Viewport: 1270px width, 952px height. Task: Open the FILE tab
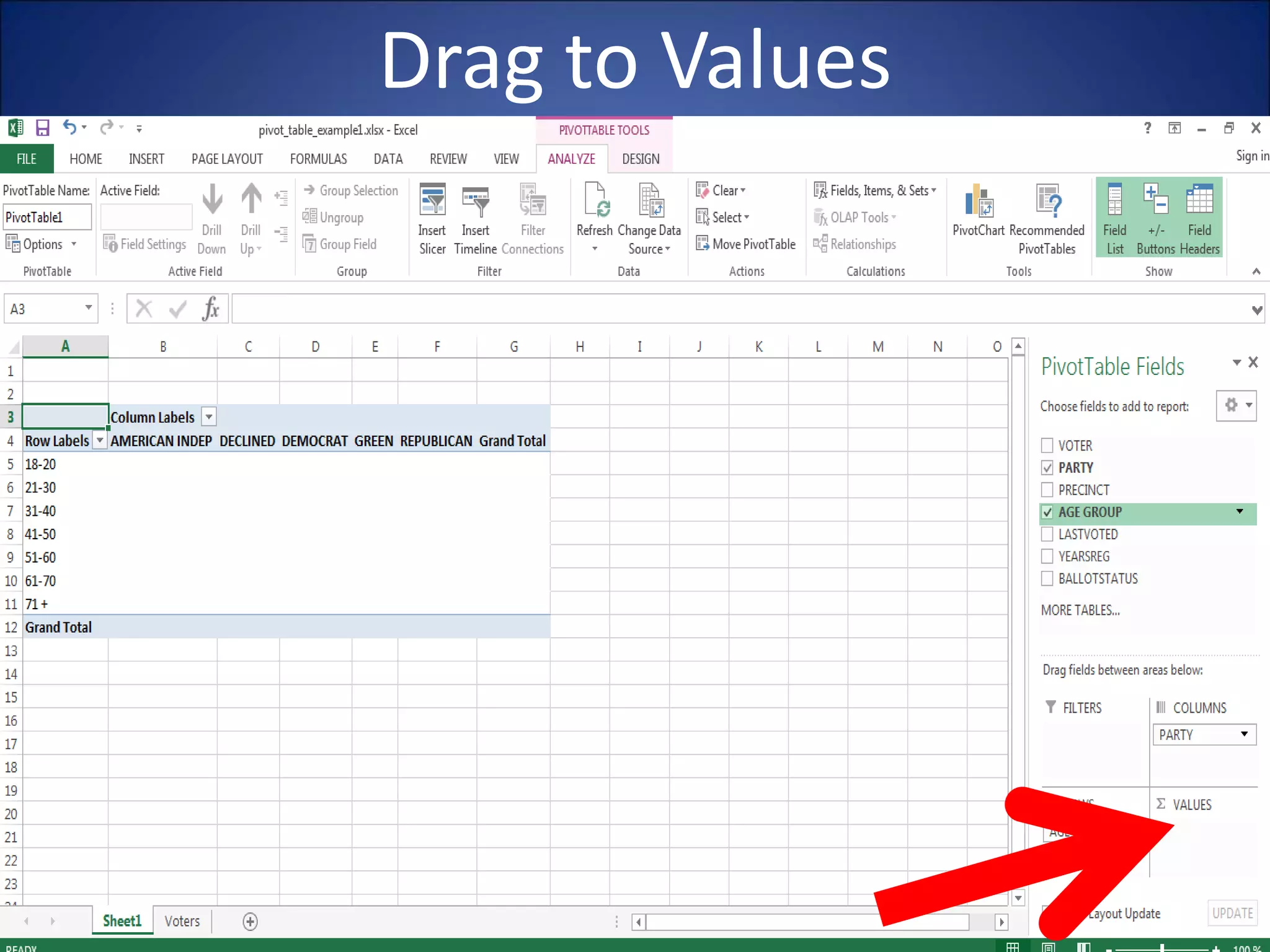coord(27,159)
